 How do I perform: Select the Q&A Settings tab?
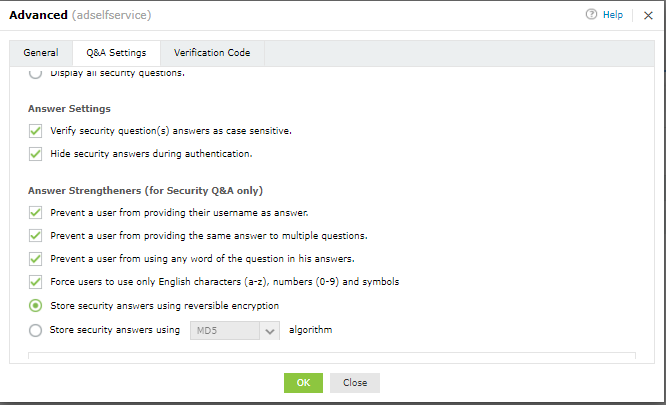(116, 52)
